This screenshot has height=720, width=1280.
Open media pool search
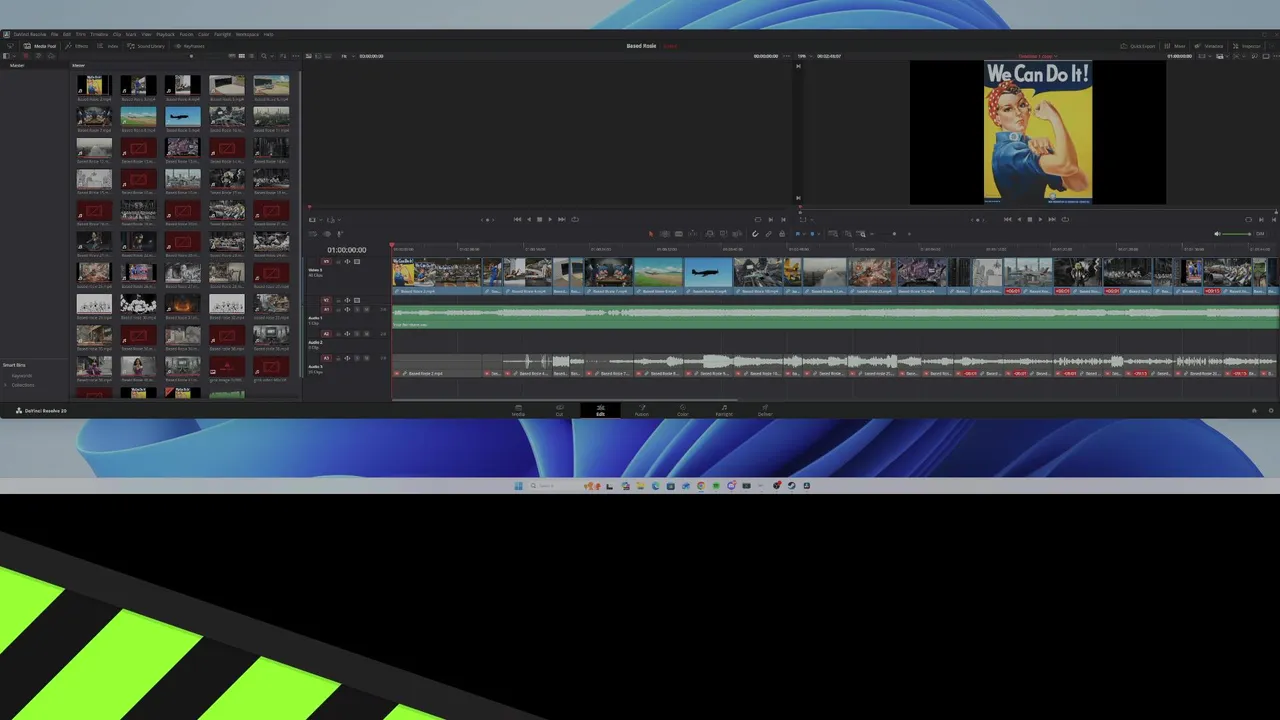(264, 56)
